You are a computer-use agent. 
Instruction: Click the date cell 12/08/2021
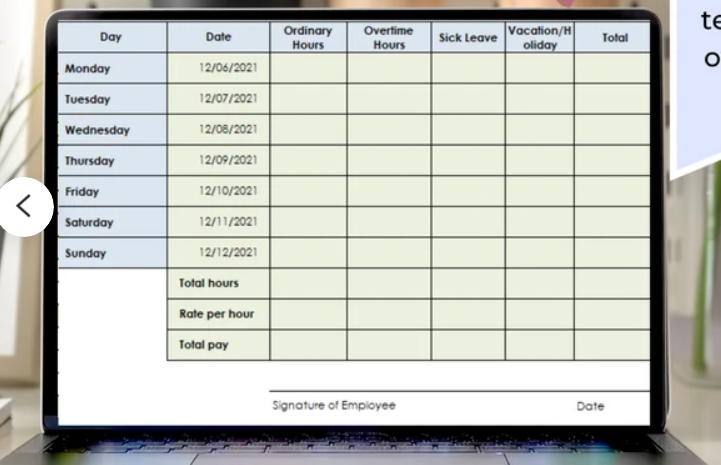218,130
